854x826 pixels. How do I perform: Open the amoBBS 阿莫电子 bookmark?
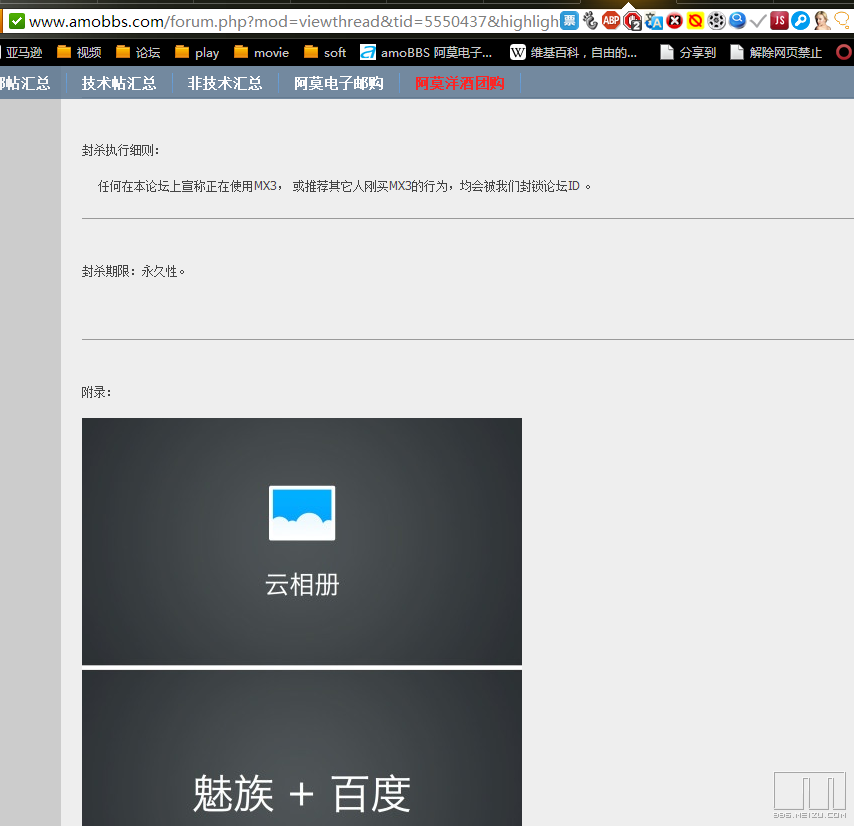point(426,52)
